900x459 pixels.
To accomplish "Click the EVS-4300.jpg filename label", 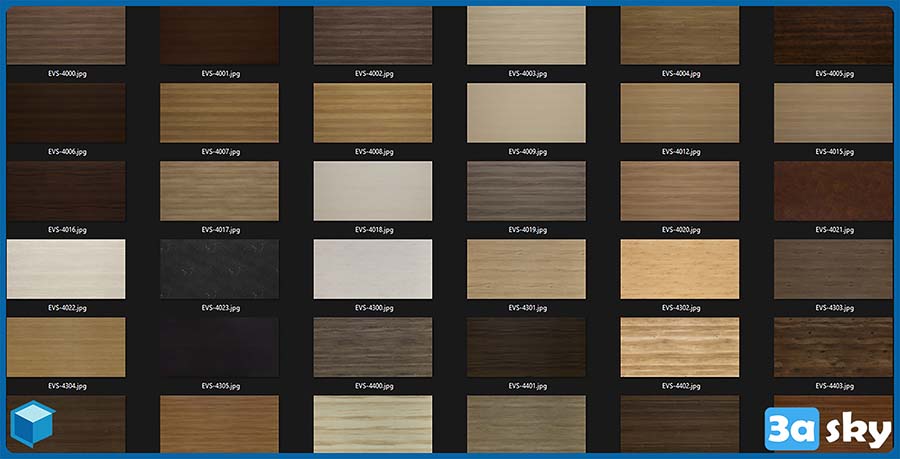I will coord(374,308).
